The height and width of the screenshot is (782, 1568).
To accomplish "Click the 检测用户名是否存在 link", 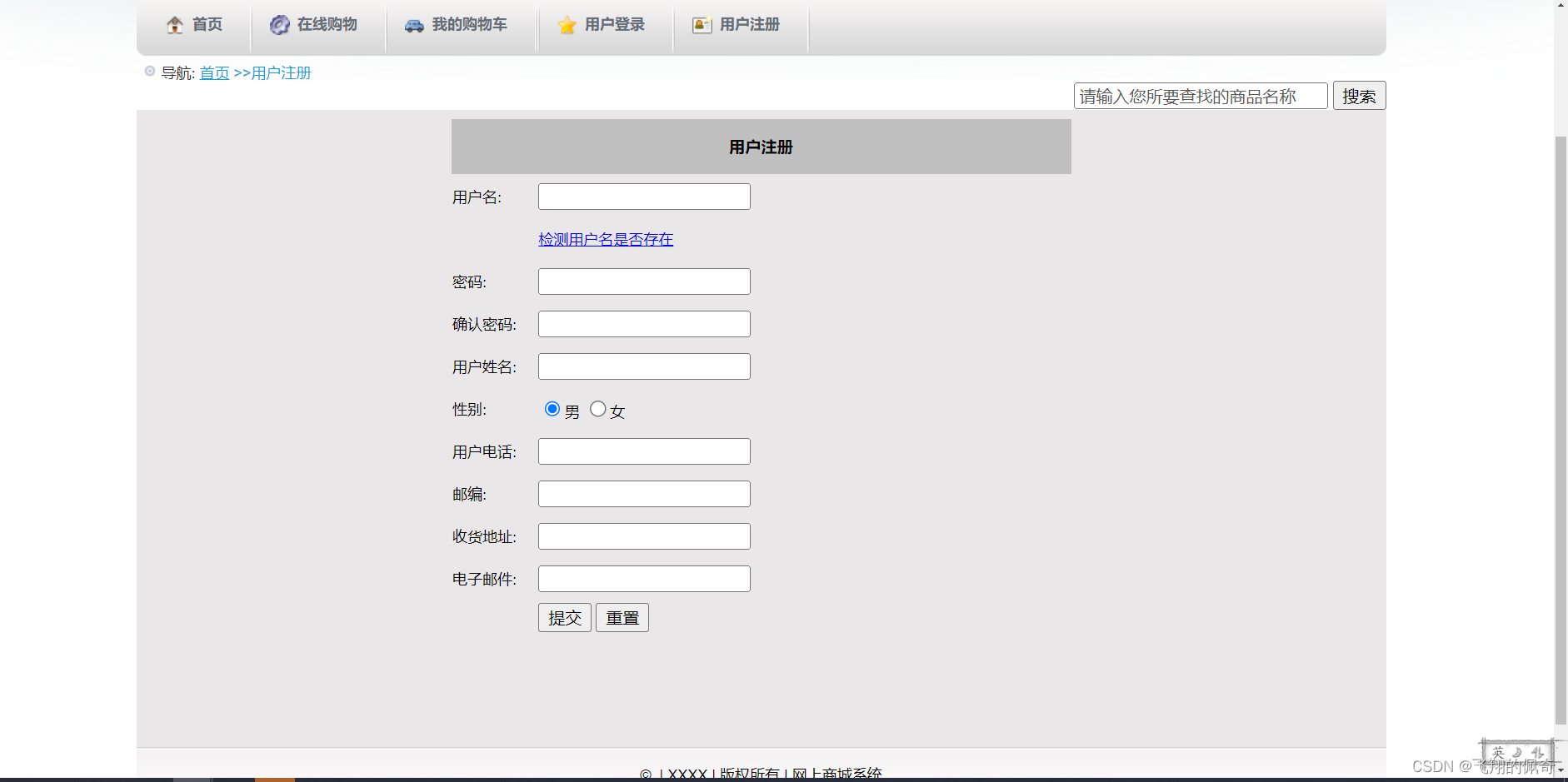I will tap(605, 239).
